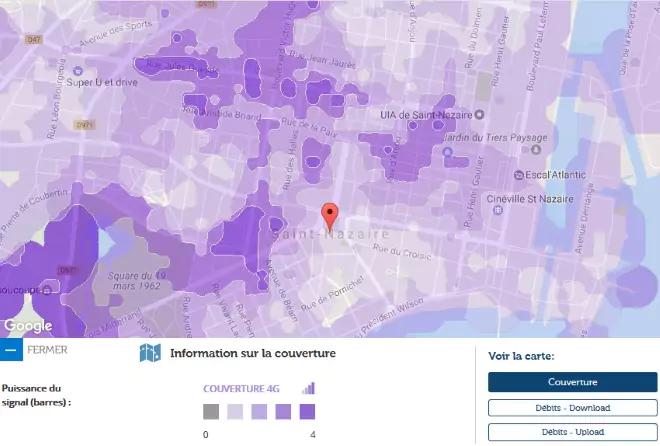Click the Rue du Croisic street label

(402, 252)
